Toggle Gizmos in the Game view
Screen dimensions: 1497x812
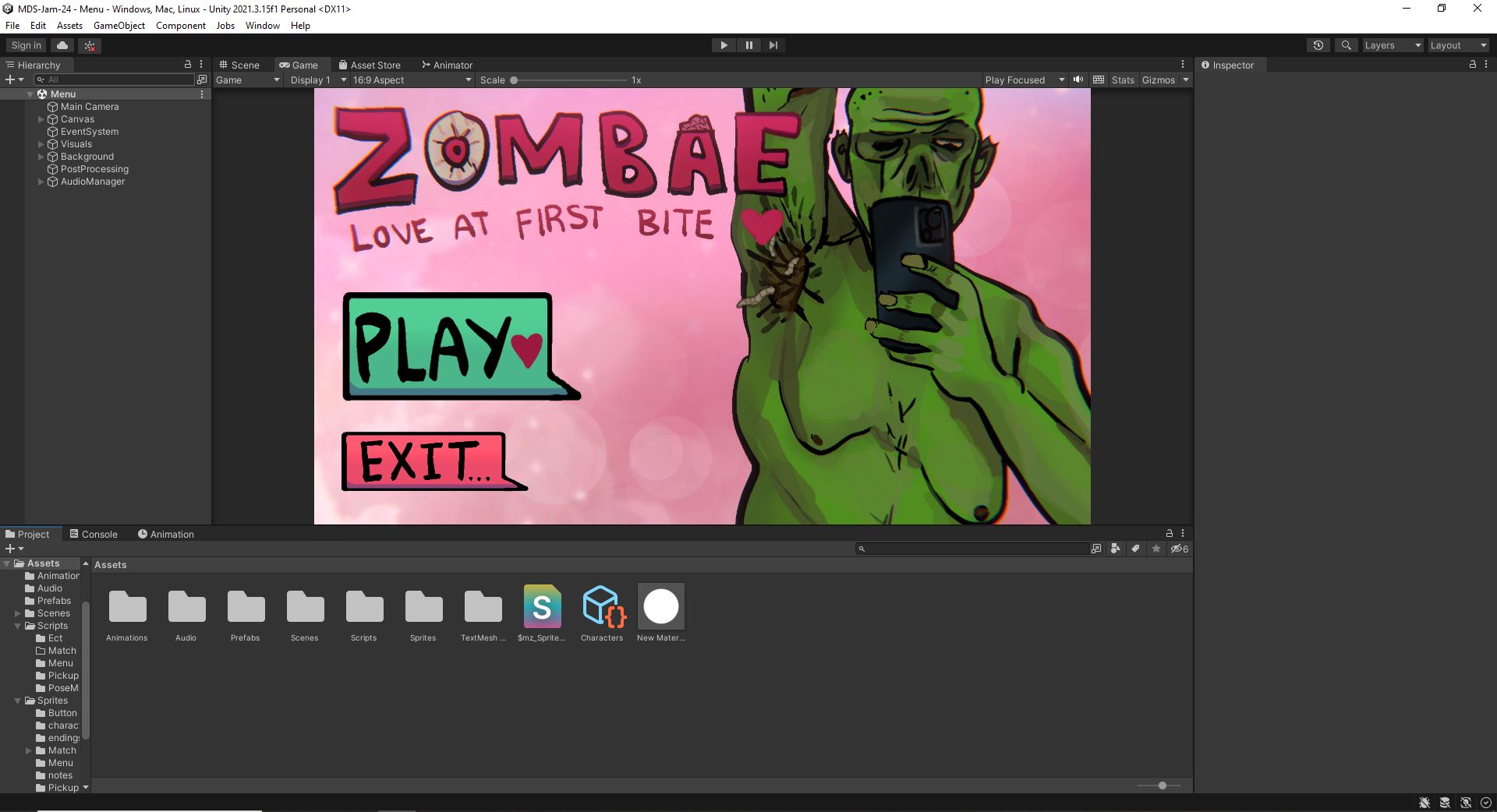tap(1159, 79)
